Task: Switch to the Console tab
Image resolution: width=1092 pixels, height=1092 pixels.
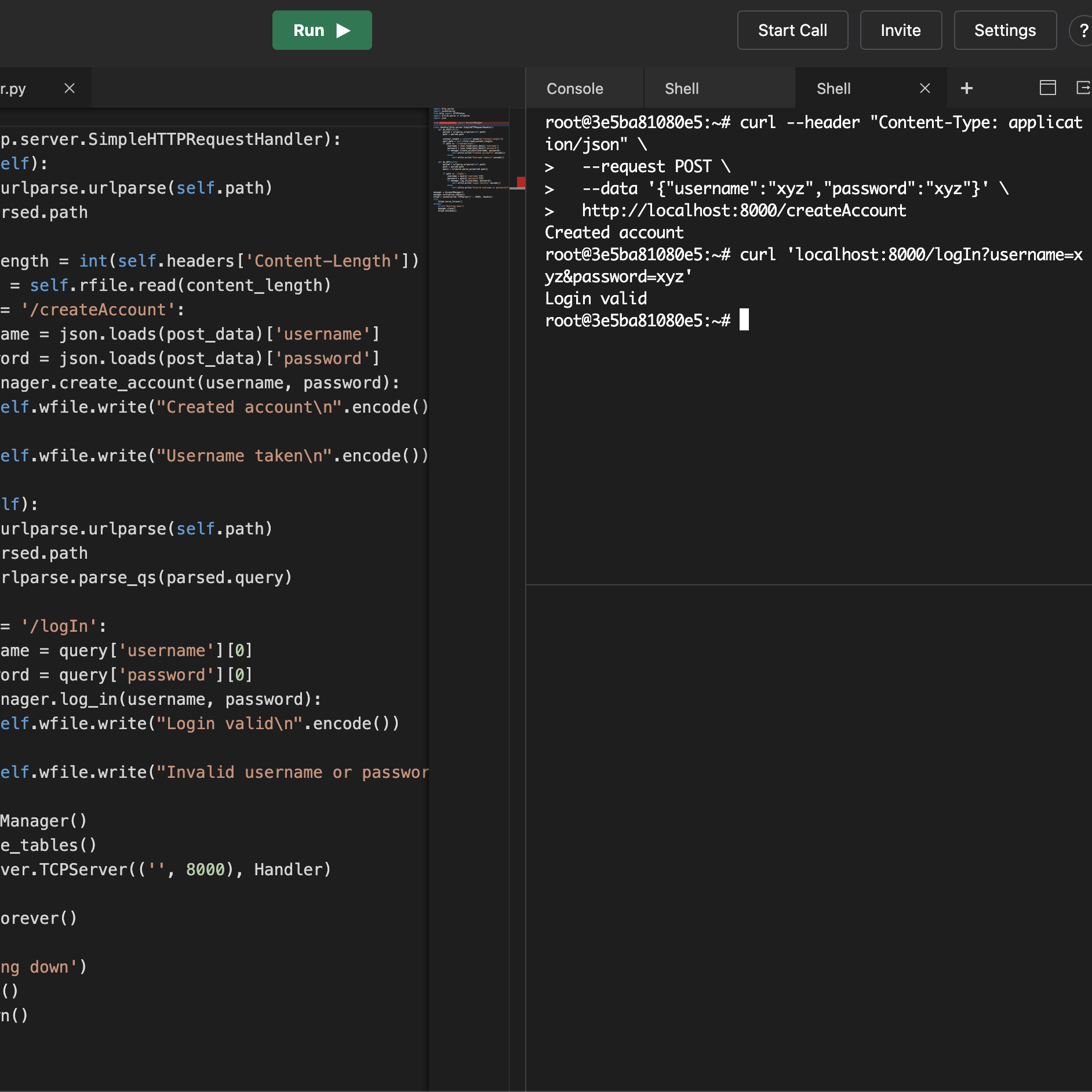Action: [x=574, y=89]
